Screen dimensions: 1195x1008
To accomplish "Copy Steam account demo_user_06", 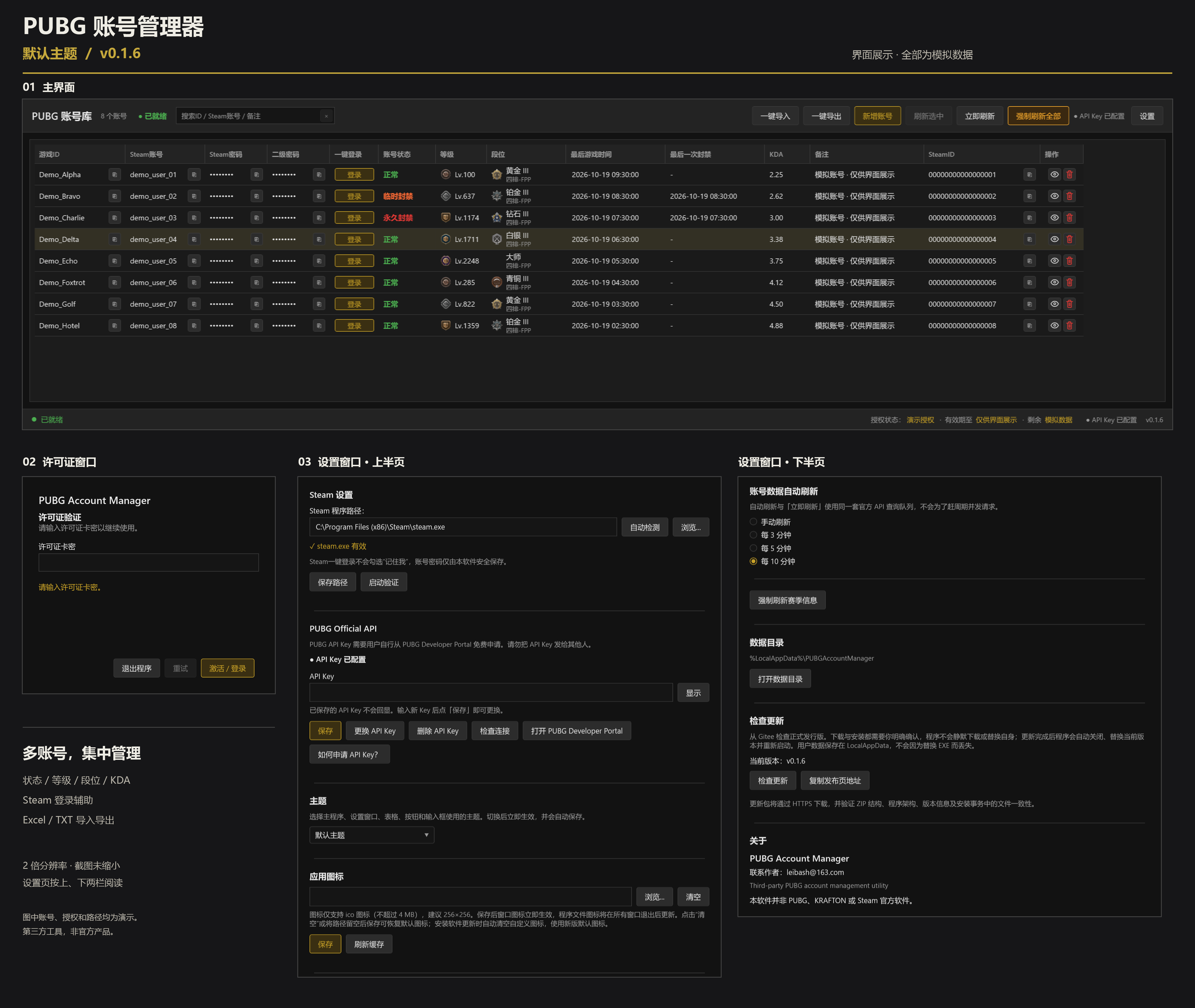I will click(x=194, y=283).
